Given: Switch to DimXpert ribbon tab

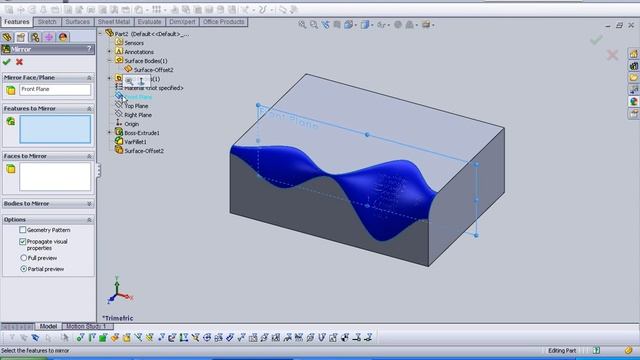Looking at the screenshot, I should pyautogui.click(x=182, y=22).
